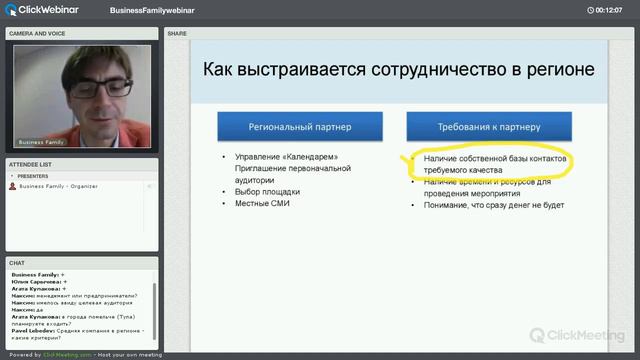Click the chat panel scrollbar thumb

point(154,311)
